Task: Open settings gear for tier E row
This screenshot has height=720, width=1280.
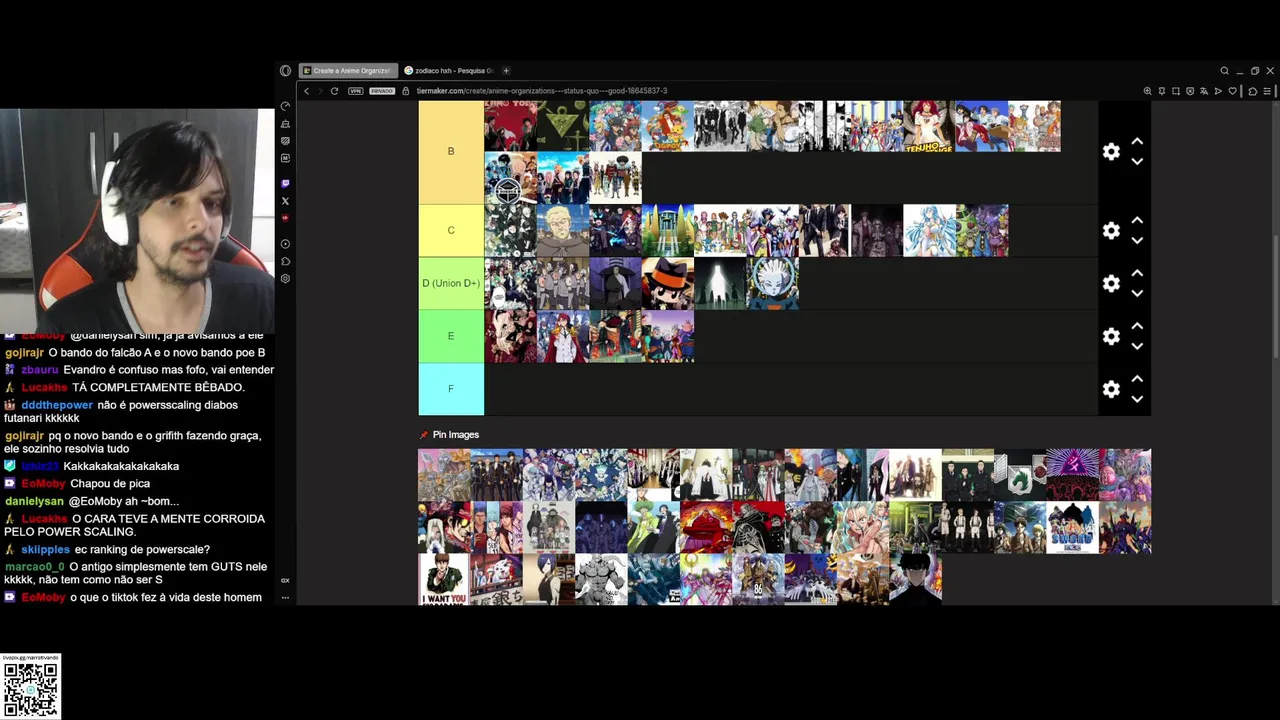Action: 1111,336
